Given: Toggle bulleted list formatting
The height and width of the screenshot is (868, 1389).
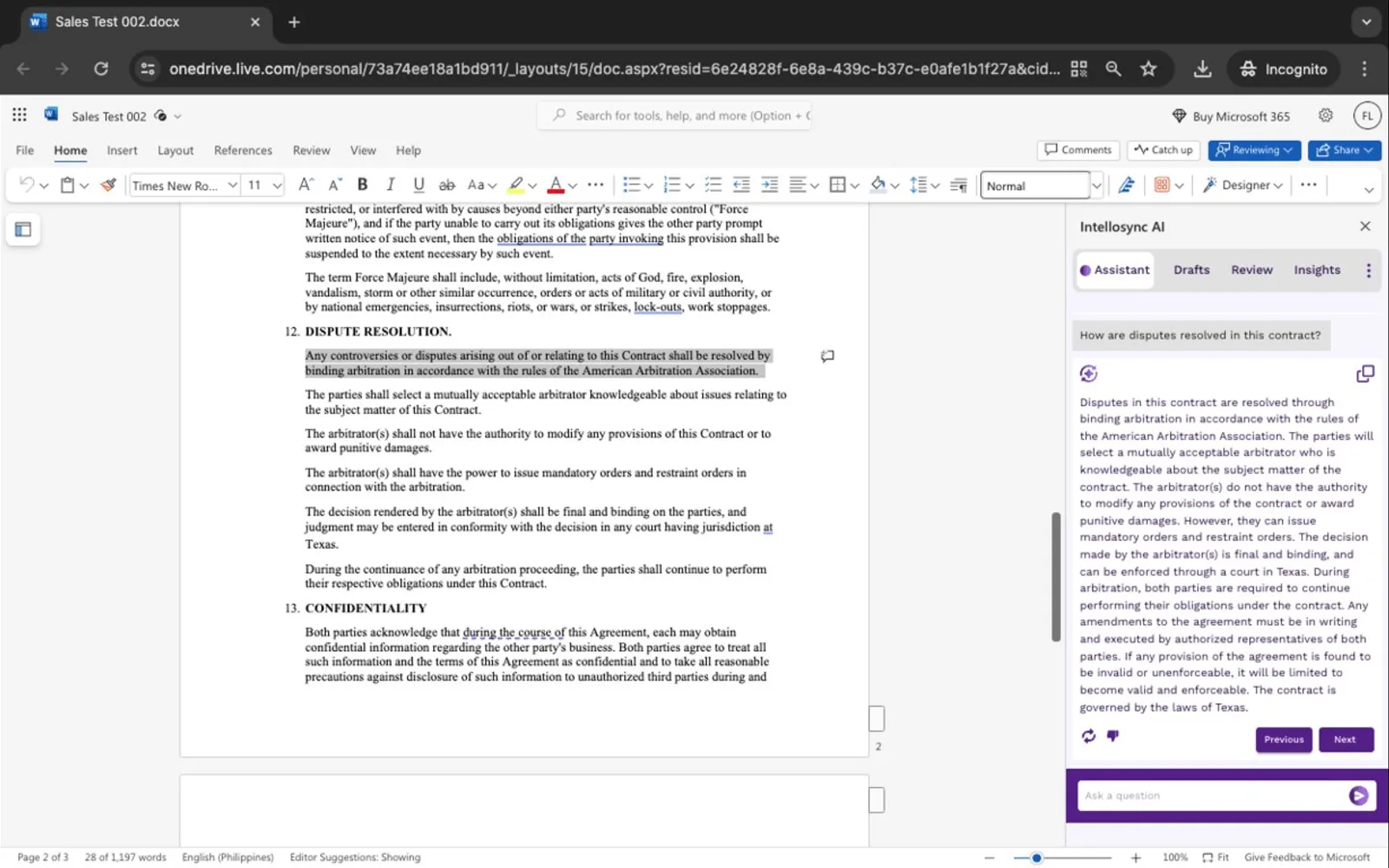Looking at the screenshot, I should [631, 185].
